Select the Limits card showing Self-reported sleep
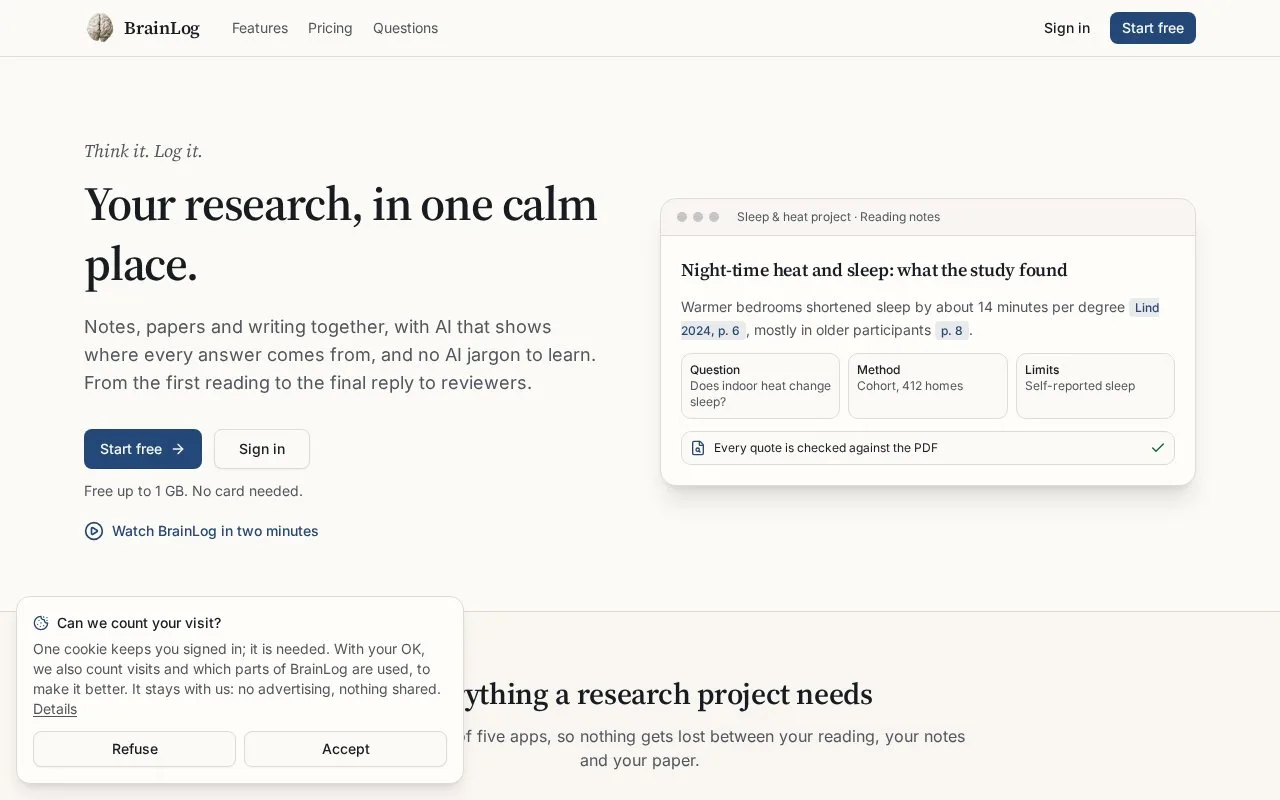 click(1095, 386)
